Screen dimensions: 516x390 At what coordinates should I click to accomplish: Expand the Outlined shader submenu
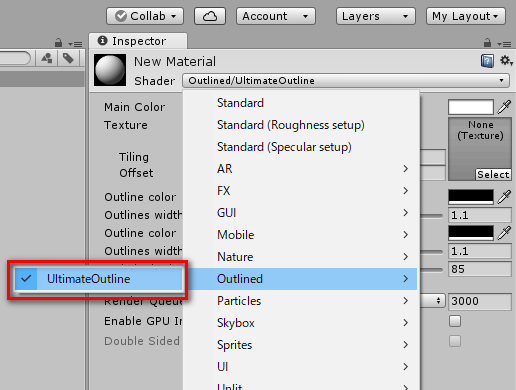[300, 279]
